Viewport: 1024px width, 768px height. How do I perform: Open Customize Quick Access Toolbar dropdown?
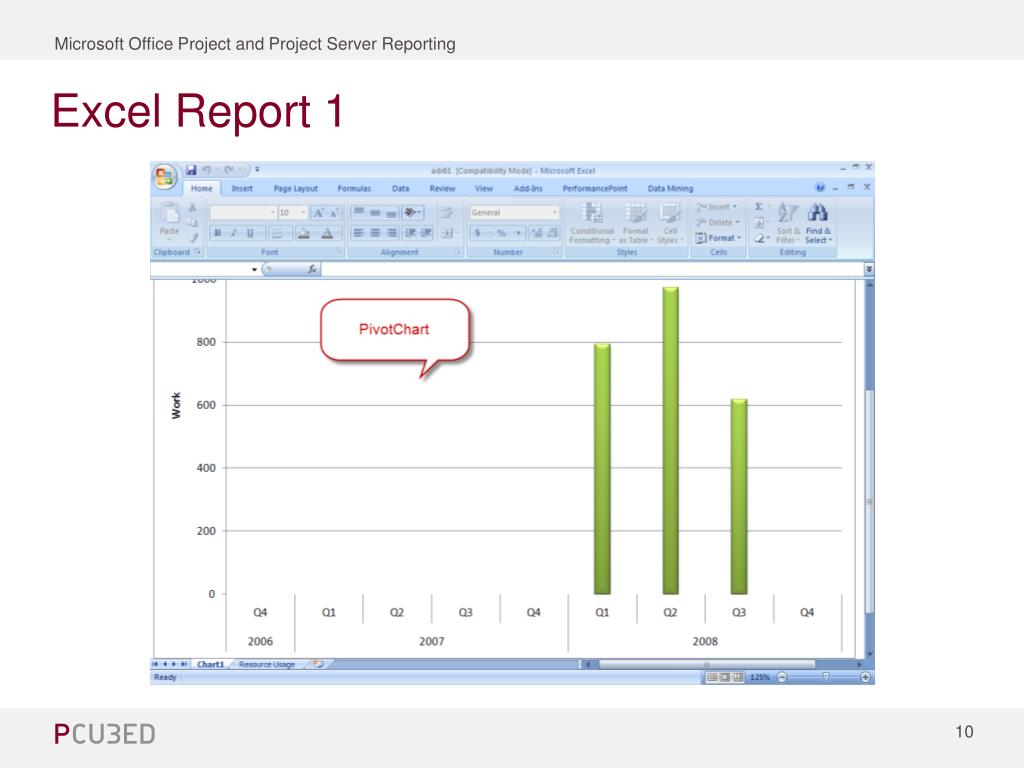coord(257,170)
